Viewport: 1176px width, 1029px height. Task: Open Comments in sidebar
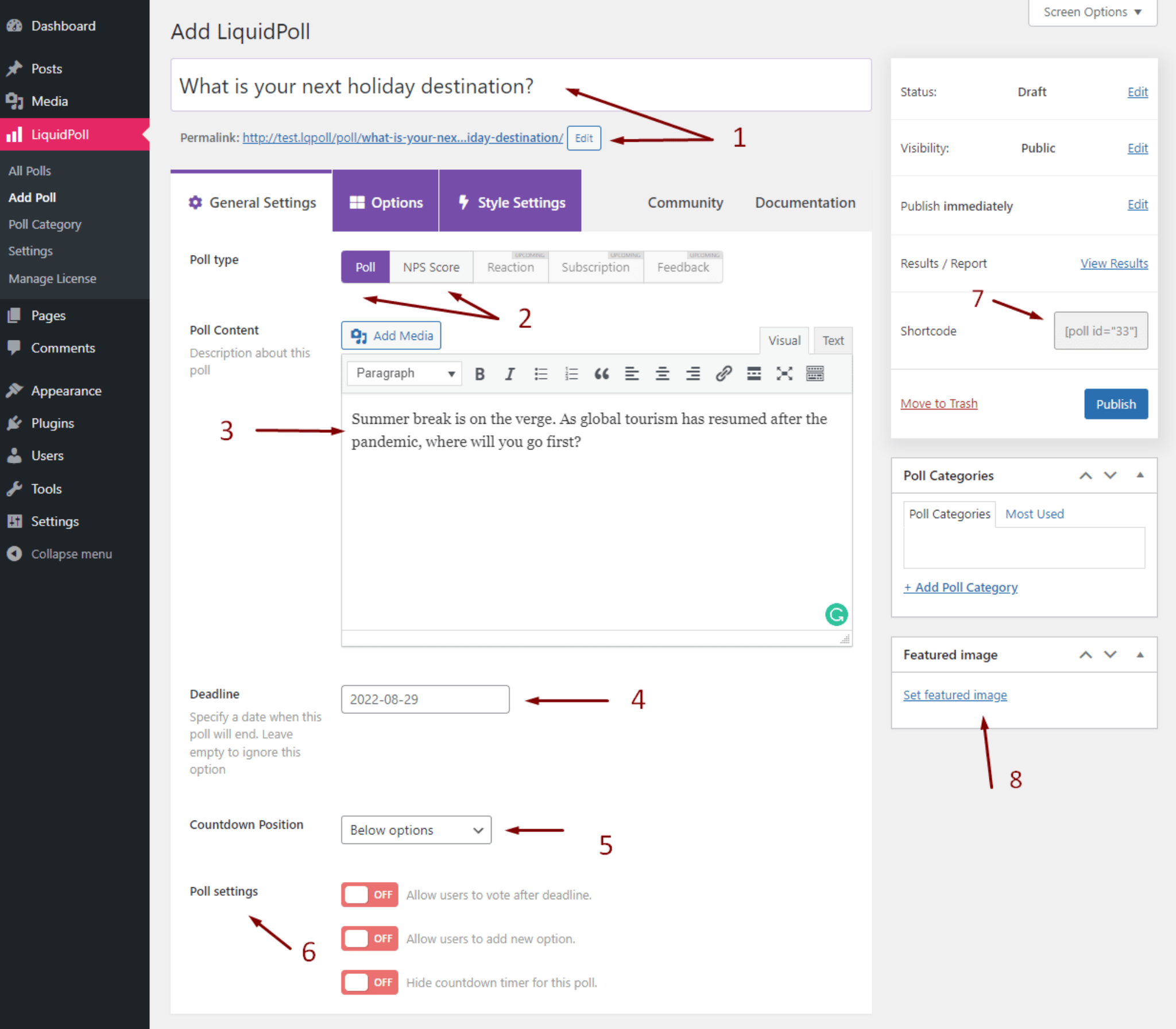pos(75,348)
